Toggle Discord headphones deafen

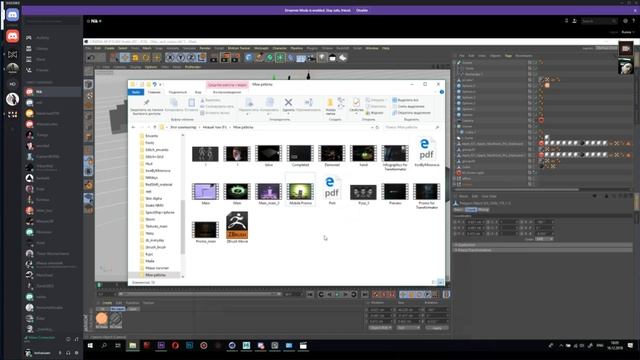[68, 353]
